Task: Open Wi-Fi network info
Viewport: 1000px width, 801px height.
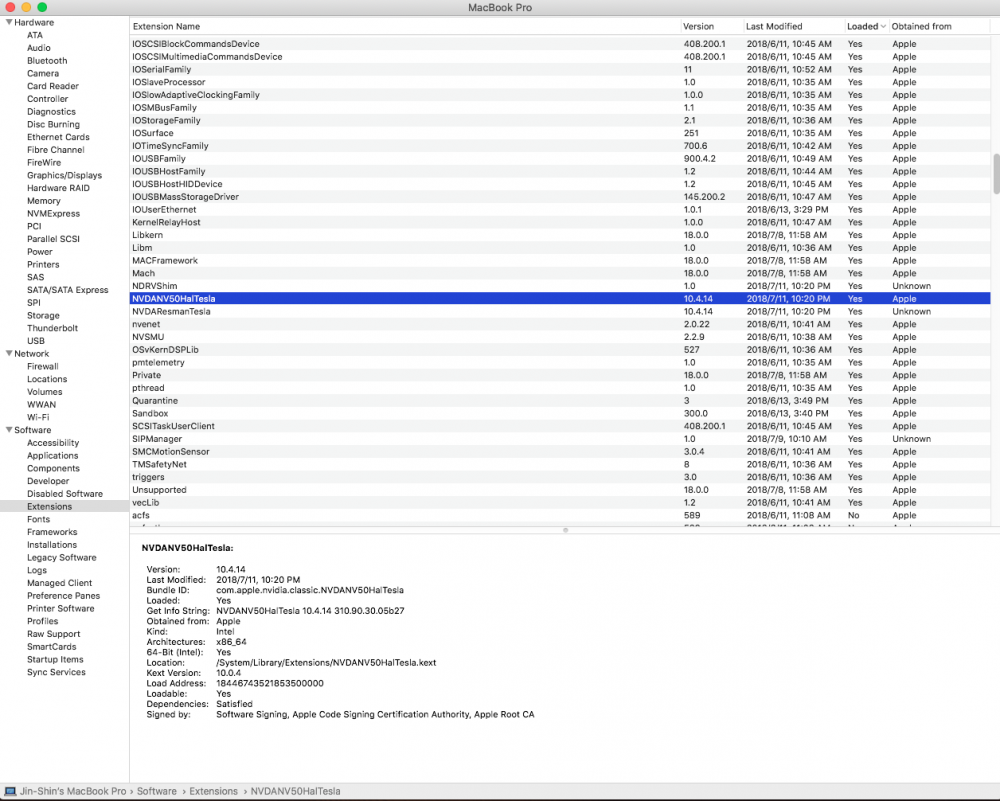Action: (x=38, y=418)
